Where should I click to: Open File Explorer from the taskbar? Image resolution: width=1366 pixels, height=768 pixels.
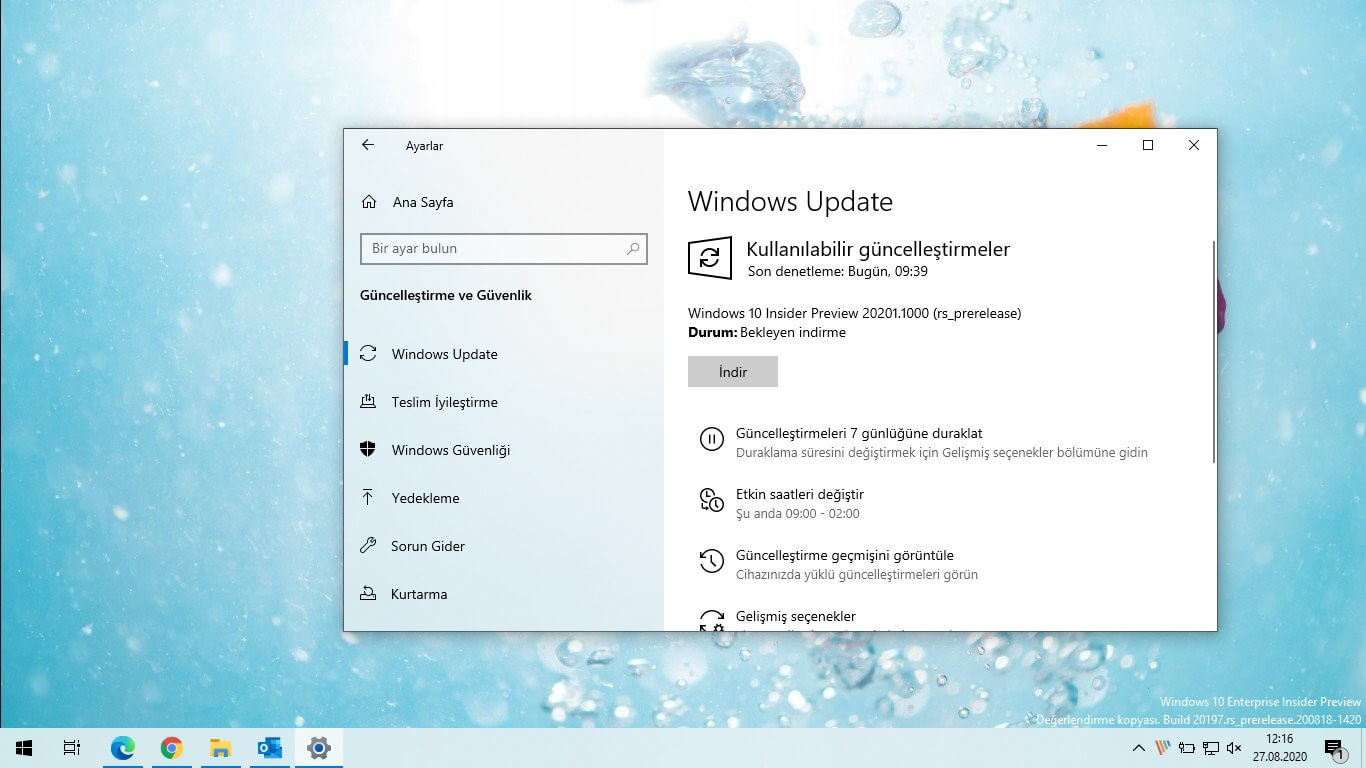221,748
